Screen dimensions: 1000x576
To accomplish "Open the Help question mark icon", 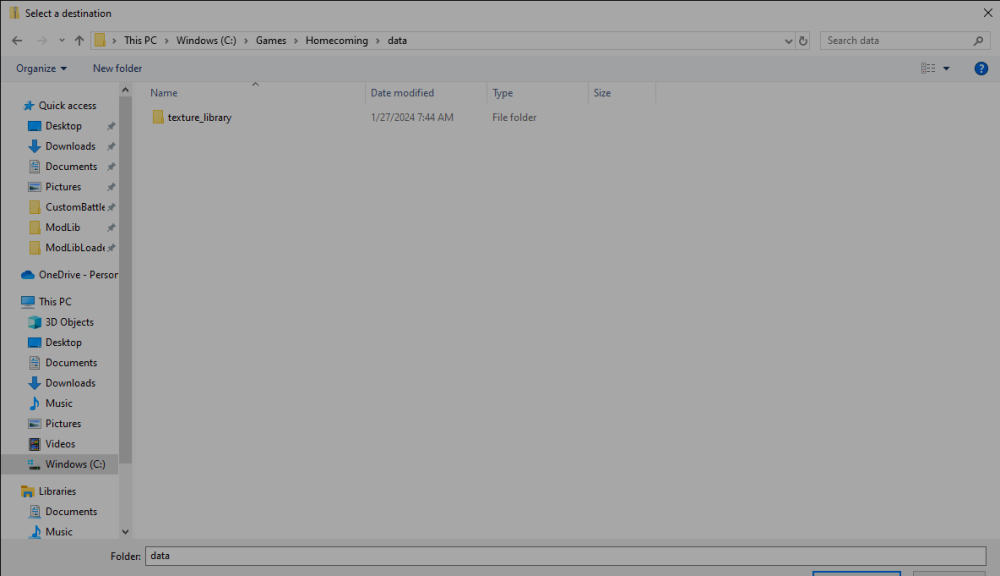I will (x=981, y=68).
